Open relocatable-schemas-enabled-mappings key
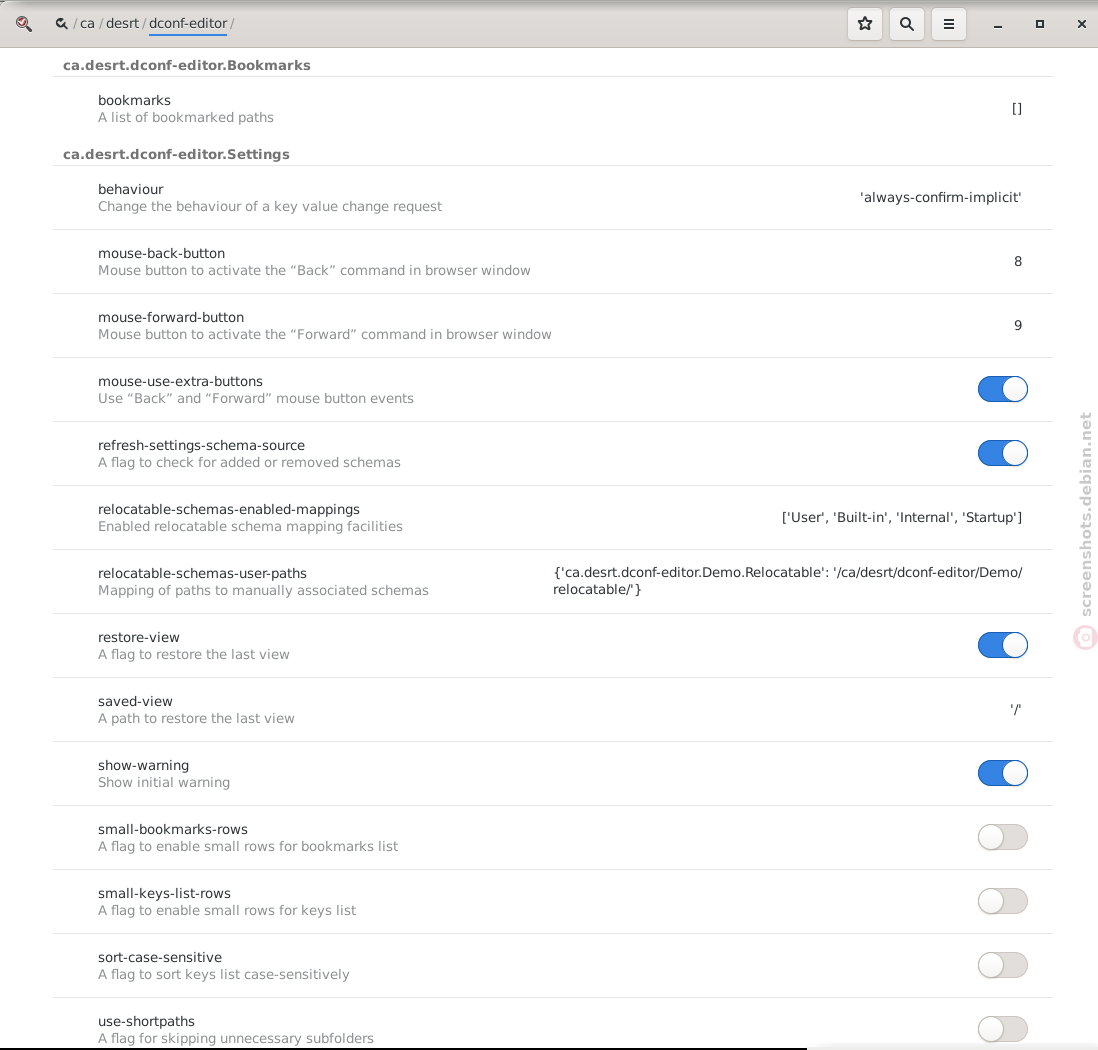The width and height of the screenshot is (1098, 1050). (x=553, y=518)
